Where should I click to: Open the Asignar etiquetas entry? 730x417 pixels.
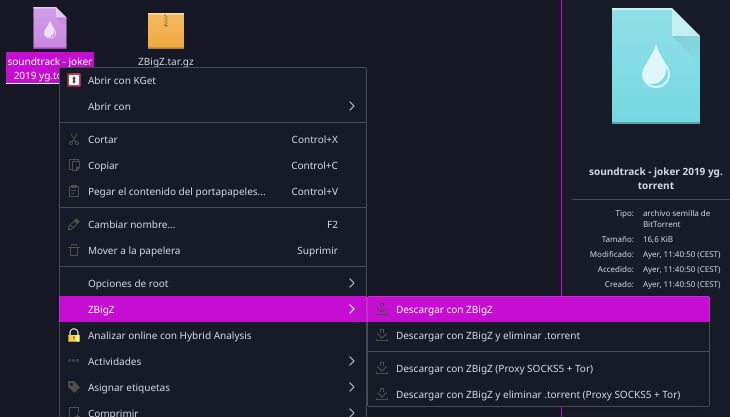[213, 387]
